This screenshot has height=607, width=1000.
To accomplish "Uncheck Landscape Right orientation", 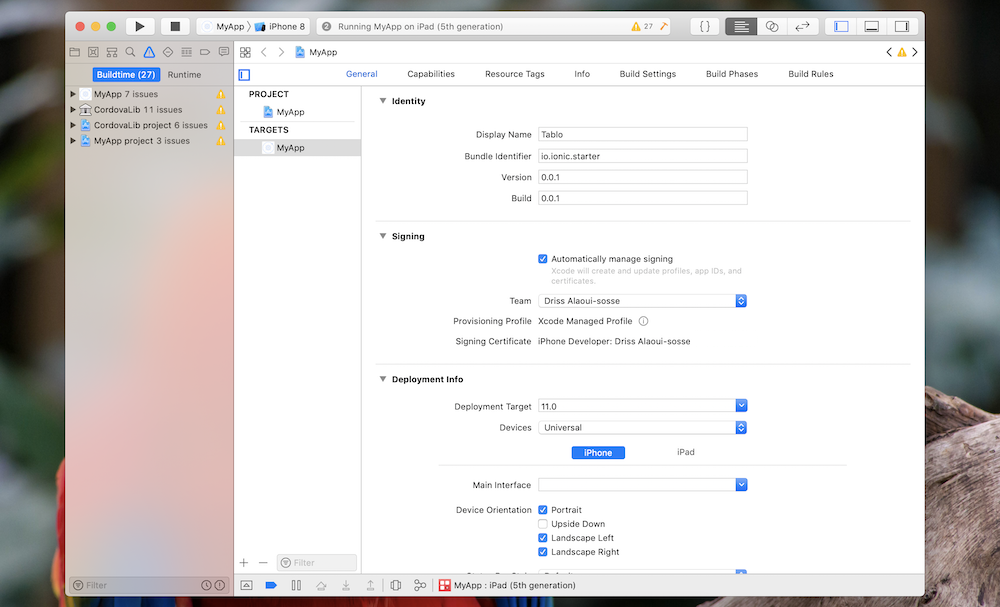I will (x=543, y=552).
